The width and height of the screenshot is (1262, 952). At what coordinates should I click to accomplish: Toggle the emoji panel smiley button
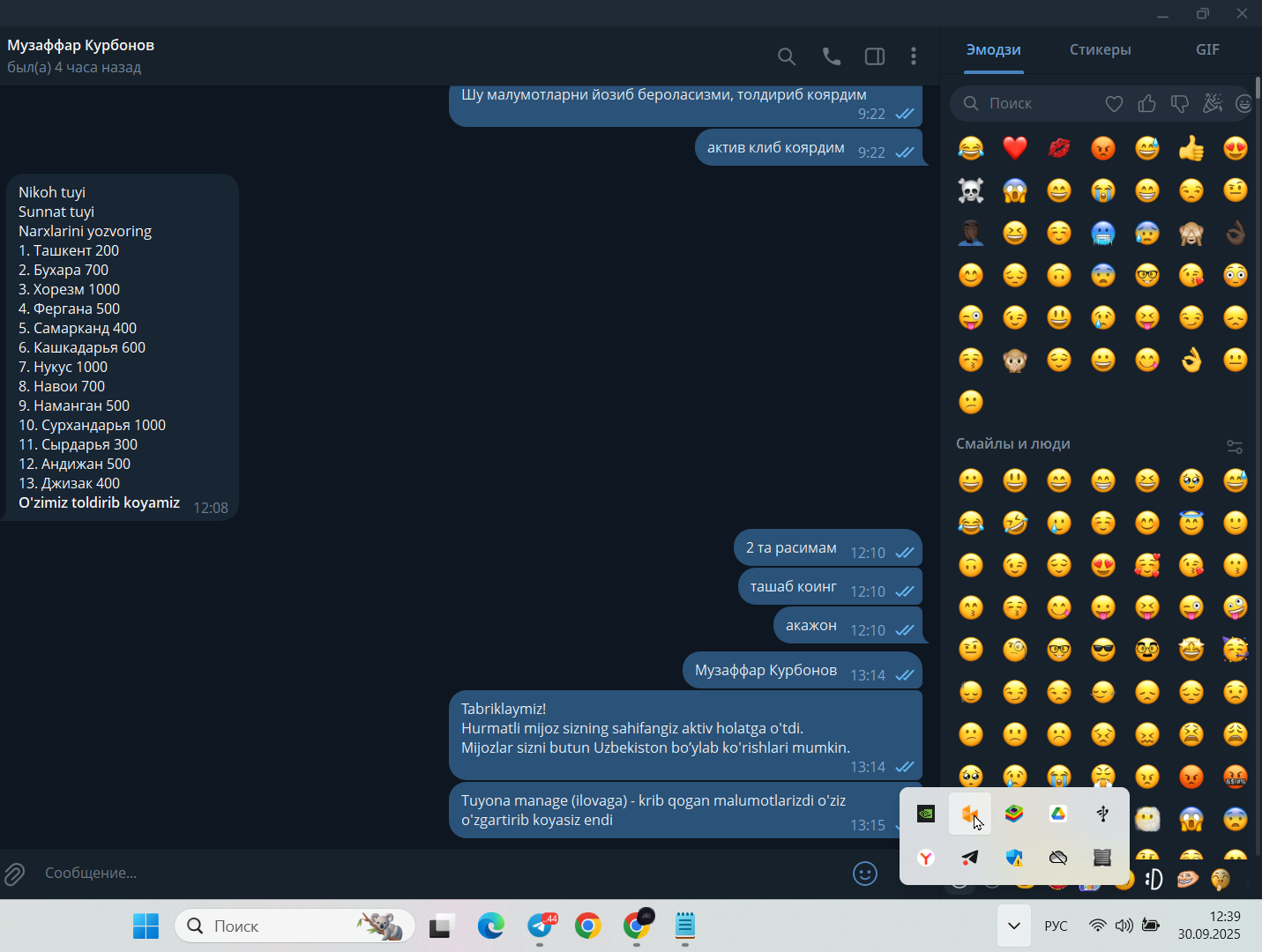865,874
